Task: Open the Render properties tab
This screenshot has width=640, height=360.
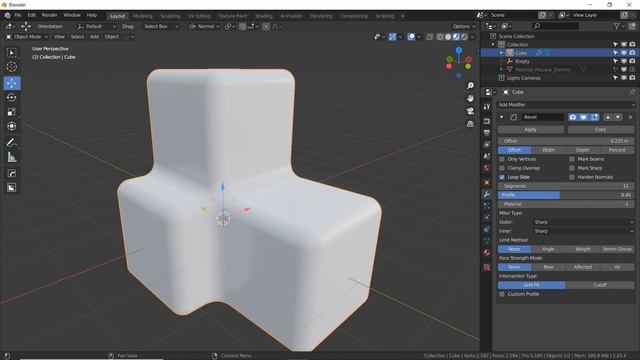Action: (x=487, y=121)
